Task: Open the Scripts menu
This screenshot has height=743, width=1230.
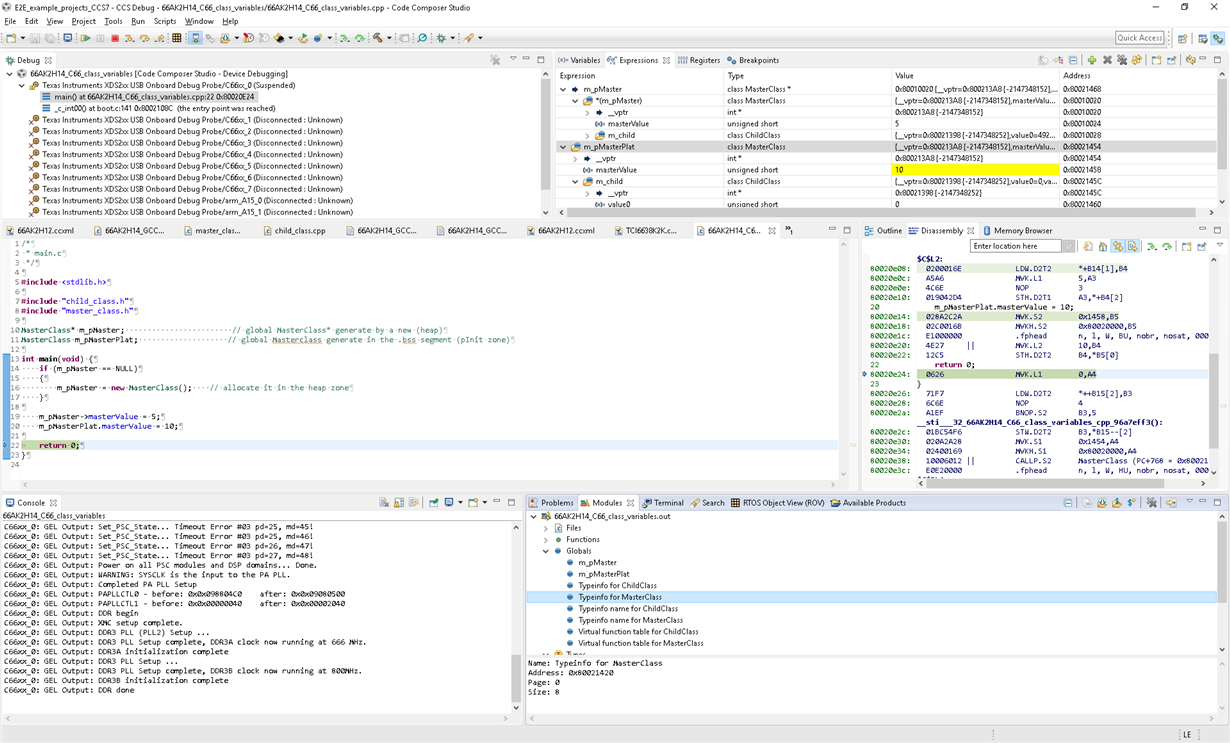Action: tap(165, 21)
